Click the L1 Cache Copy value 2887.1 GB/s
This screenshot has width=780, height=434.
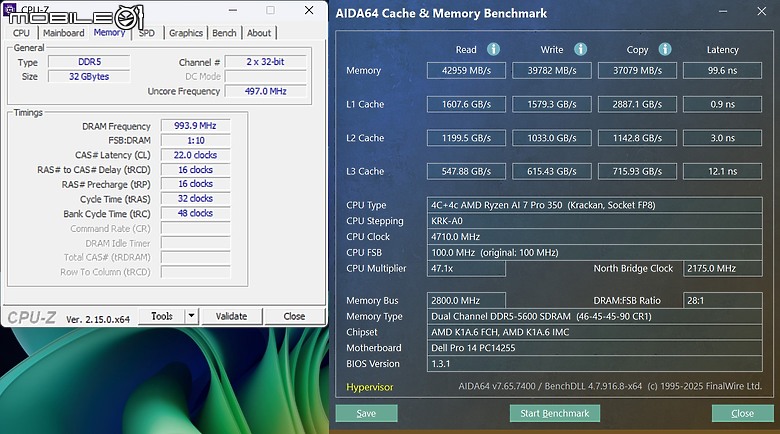point(637,105)
